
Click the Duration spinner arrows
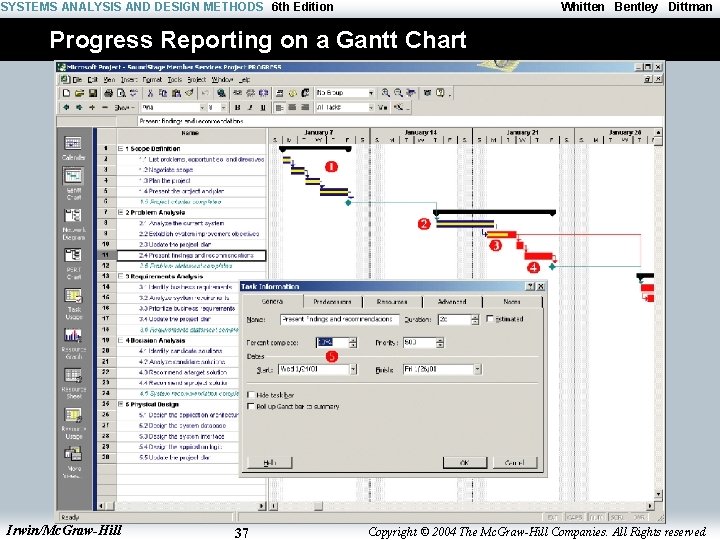click(475, 319)
